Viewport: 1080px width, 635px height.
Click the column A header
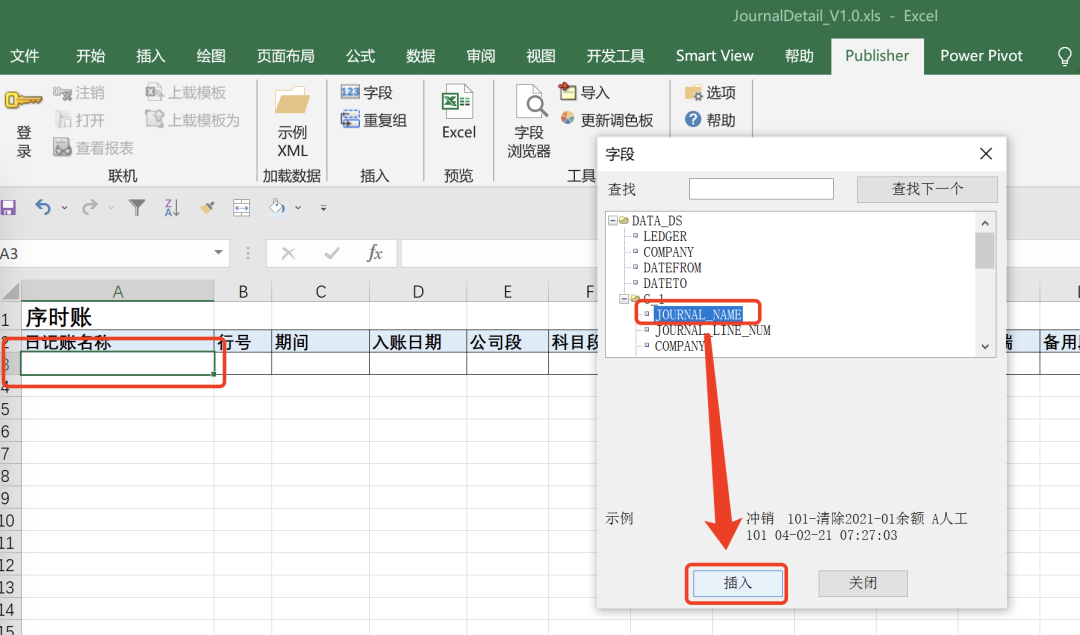[x=118, y=291]
